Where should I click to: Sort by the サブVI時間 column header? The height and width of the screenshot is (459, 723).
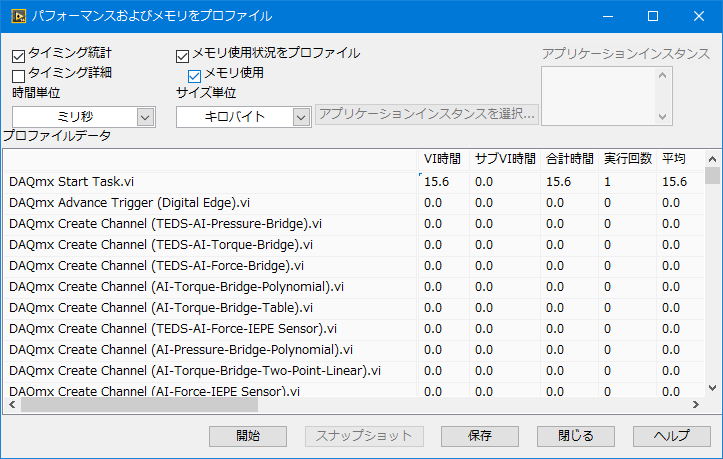(505, 159)
